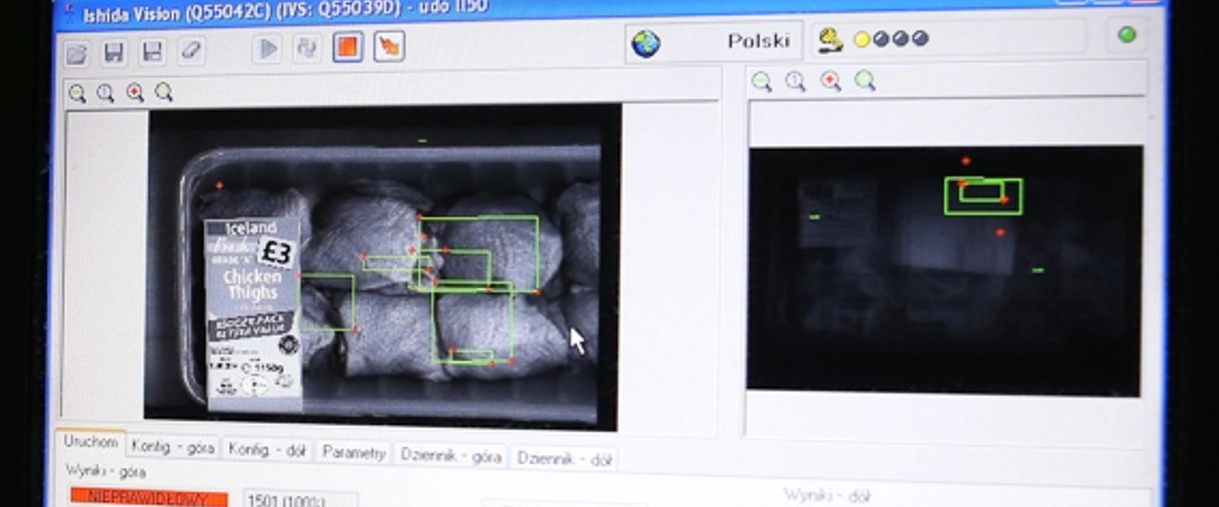1219x507 pixels.
Task: Click the yellow access level indicator dot
Action: click(861, 40)
